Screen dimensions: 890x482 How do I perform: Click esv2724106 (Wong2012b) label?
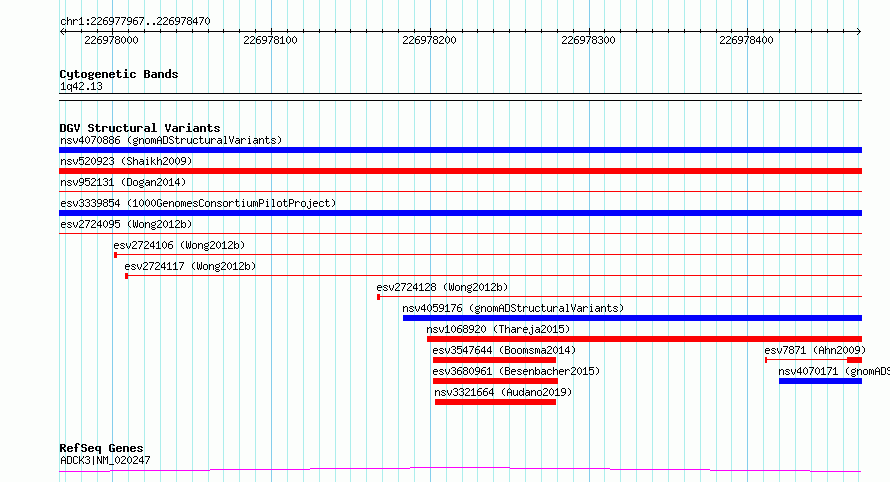179,245
